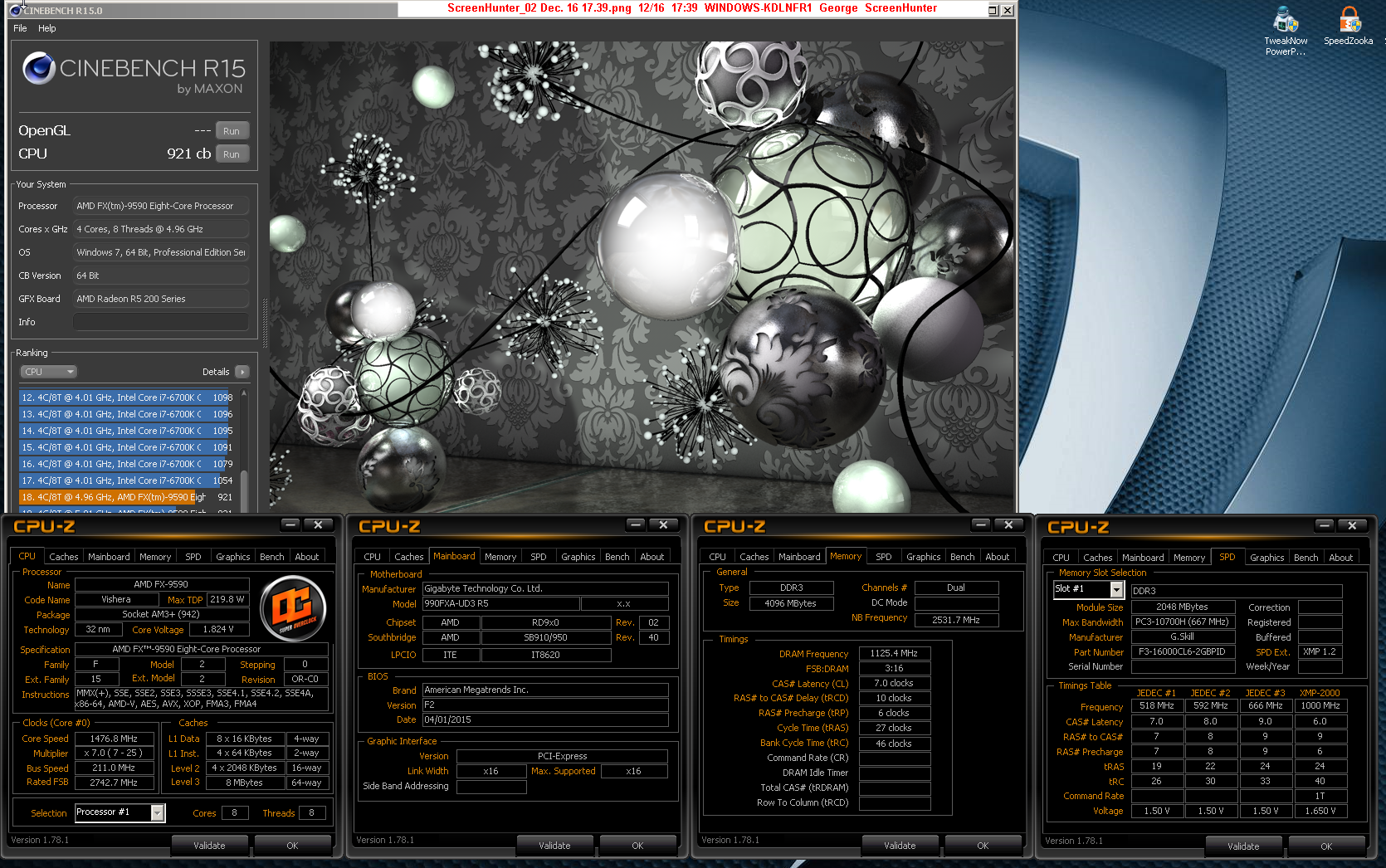The image size is (1386, 868).
Task: Switch to Caches tab in first CPU-Z window
Action: tap(63, 557)
